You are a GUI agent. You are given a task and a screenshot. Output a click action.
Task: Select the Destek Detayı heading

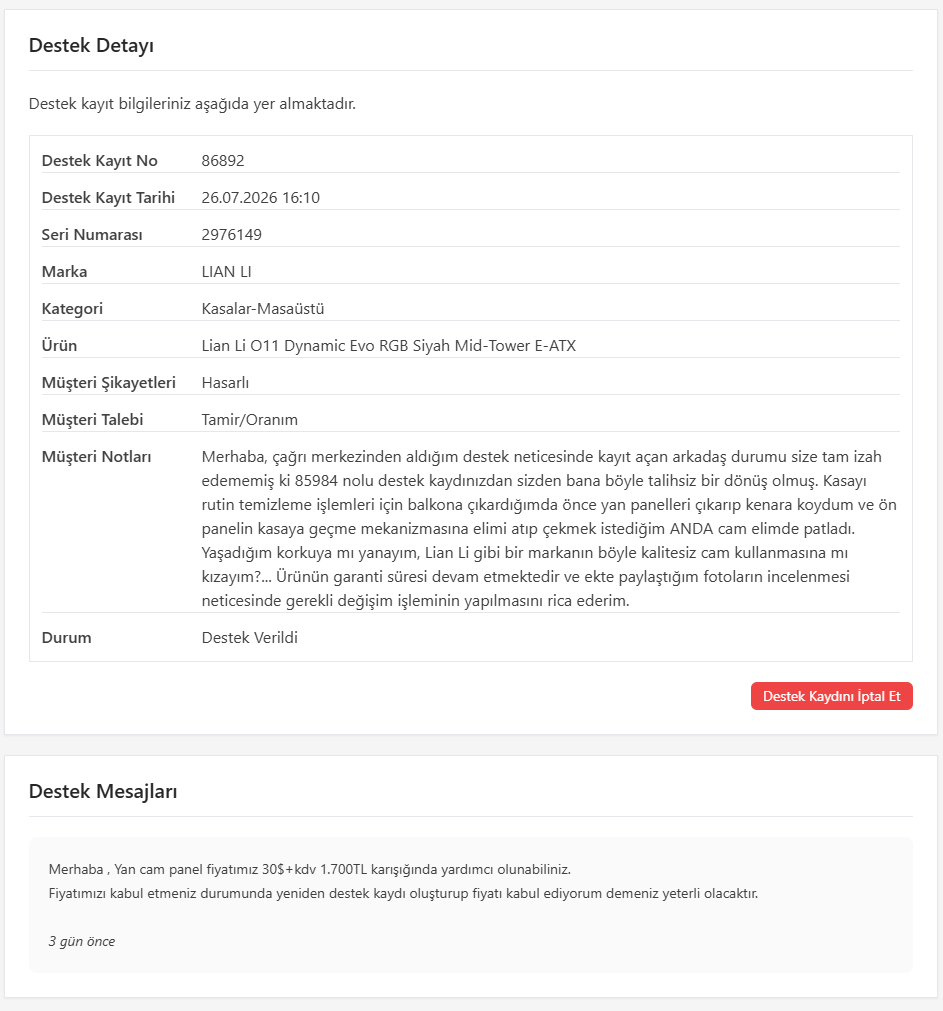tap(92, 46)
